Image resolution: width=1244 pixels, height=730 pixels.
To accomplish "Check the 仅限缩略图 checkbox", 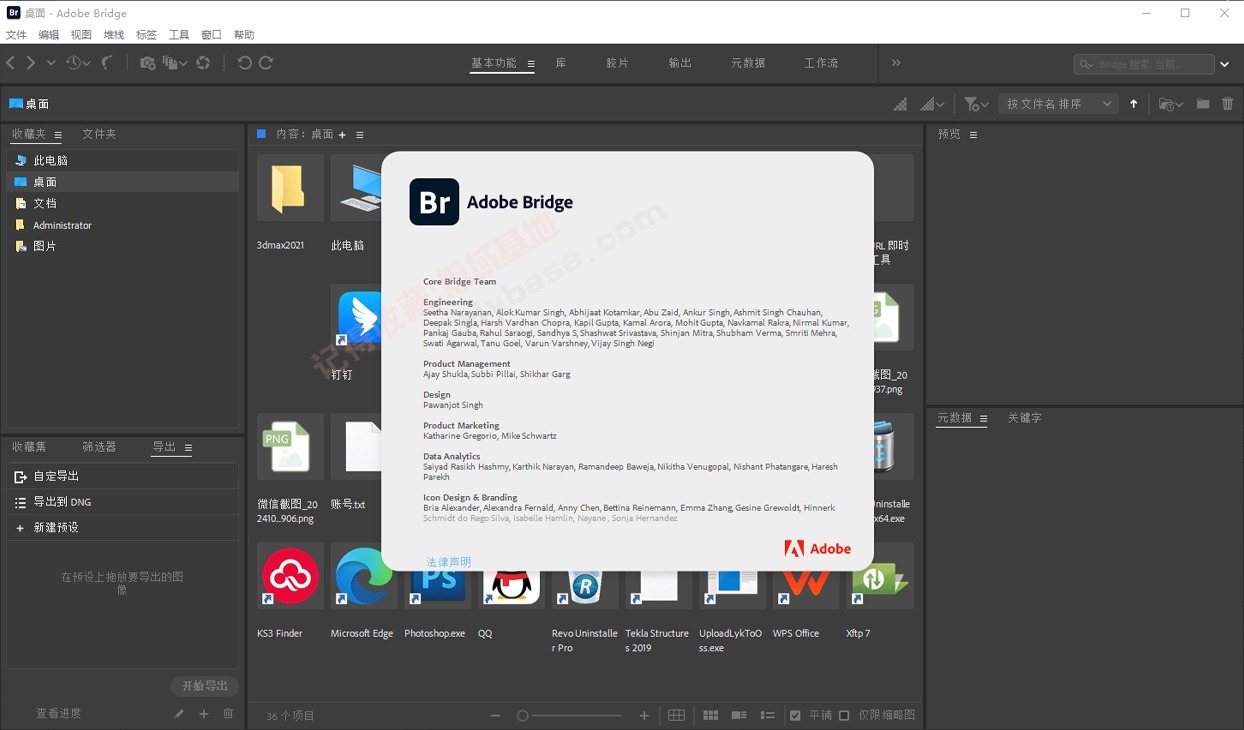I will tap(844, 715).
